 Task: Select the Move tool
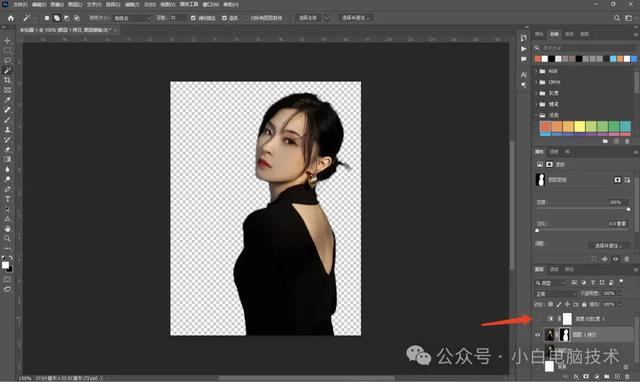[x=7, y=40]
